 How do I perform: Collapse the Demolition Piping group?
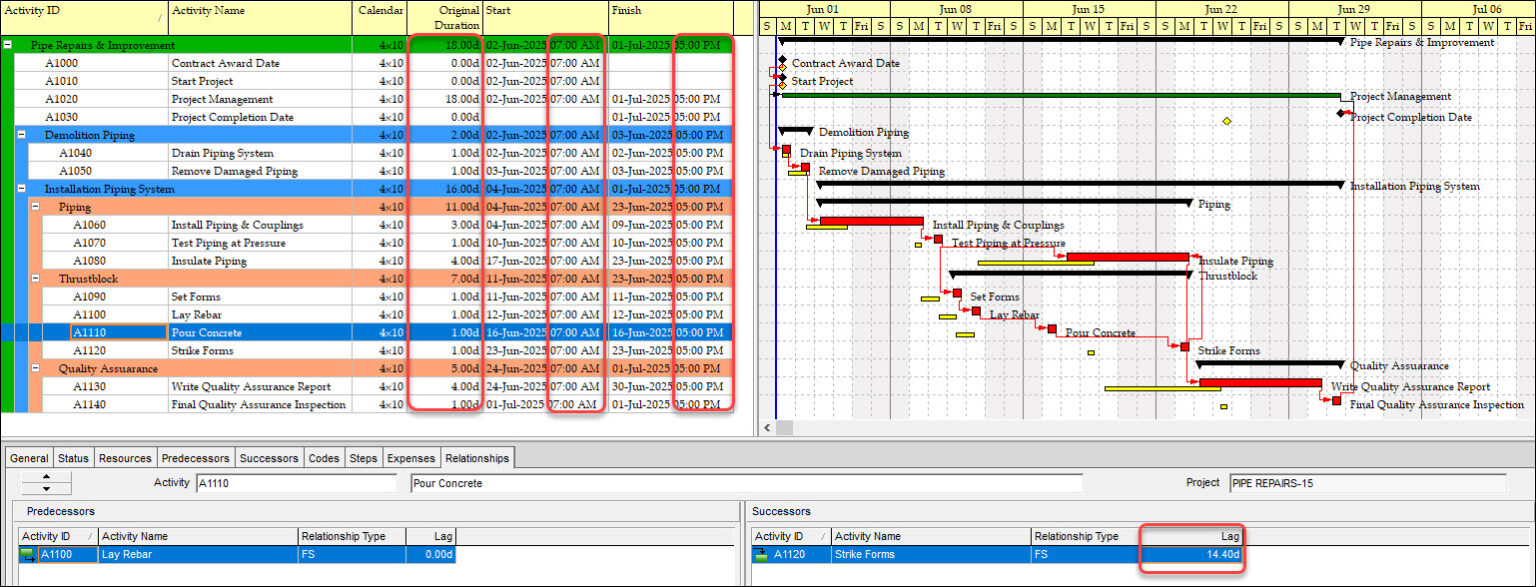tap(22, 134)
